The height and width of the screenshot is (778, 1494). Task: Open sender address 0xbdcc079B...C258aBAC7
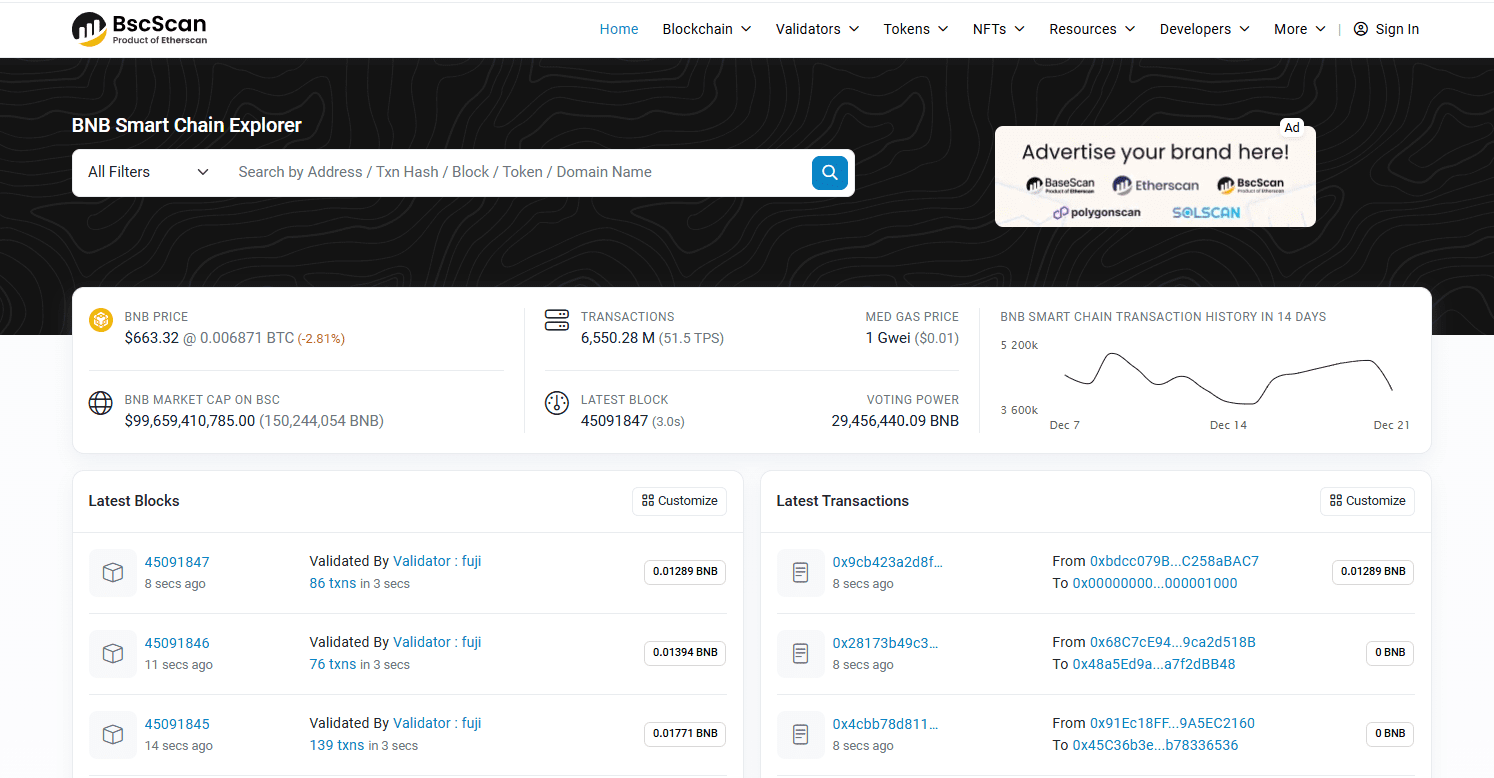(1174, 561)
